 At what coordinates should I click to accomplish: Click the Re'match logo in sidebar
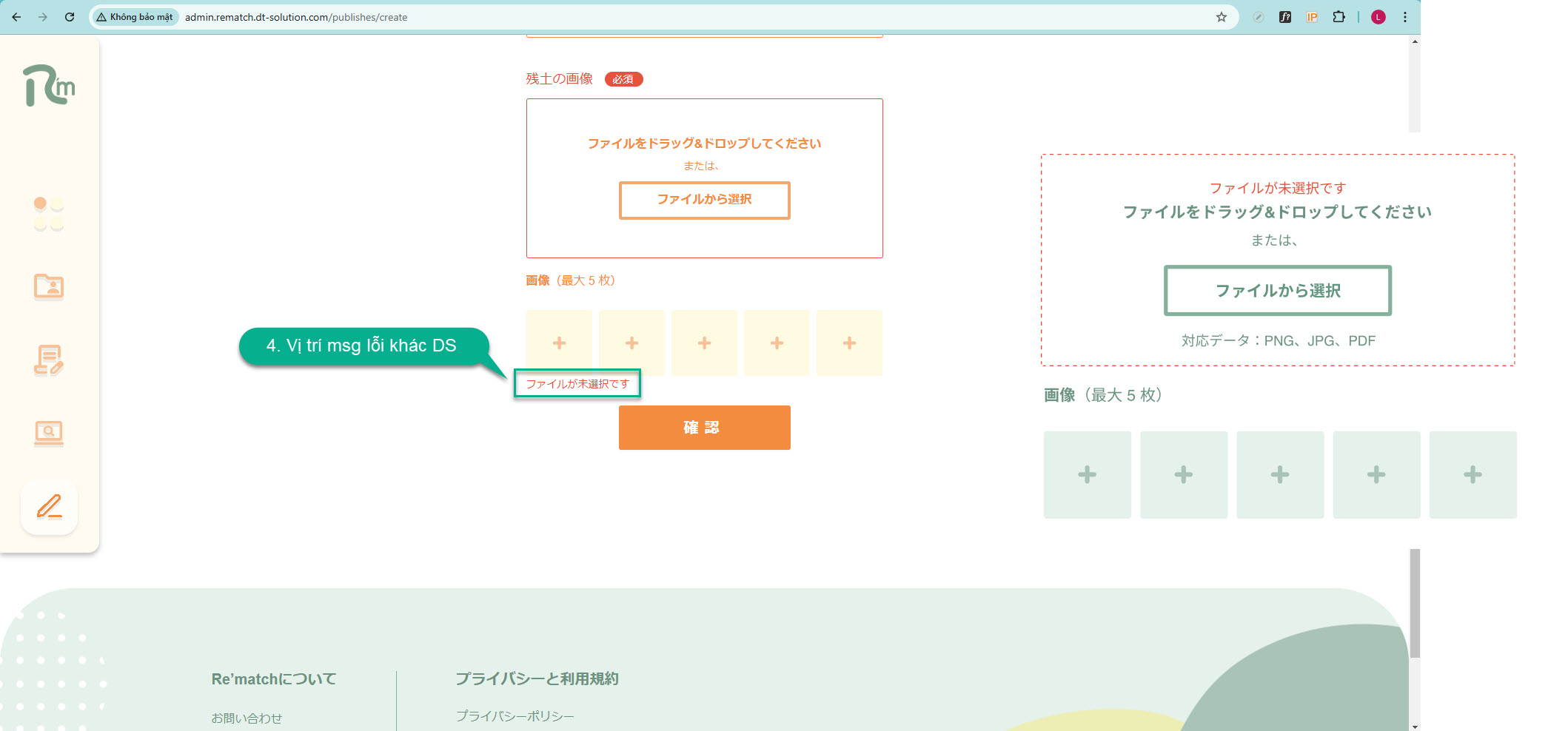49,86
